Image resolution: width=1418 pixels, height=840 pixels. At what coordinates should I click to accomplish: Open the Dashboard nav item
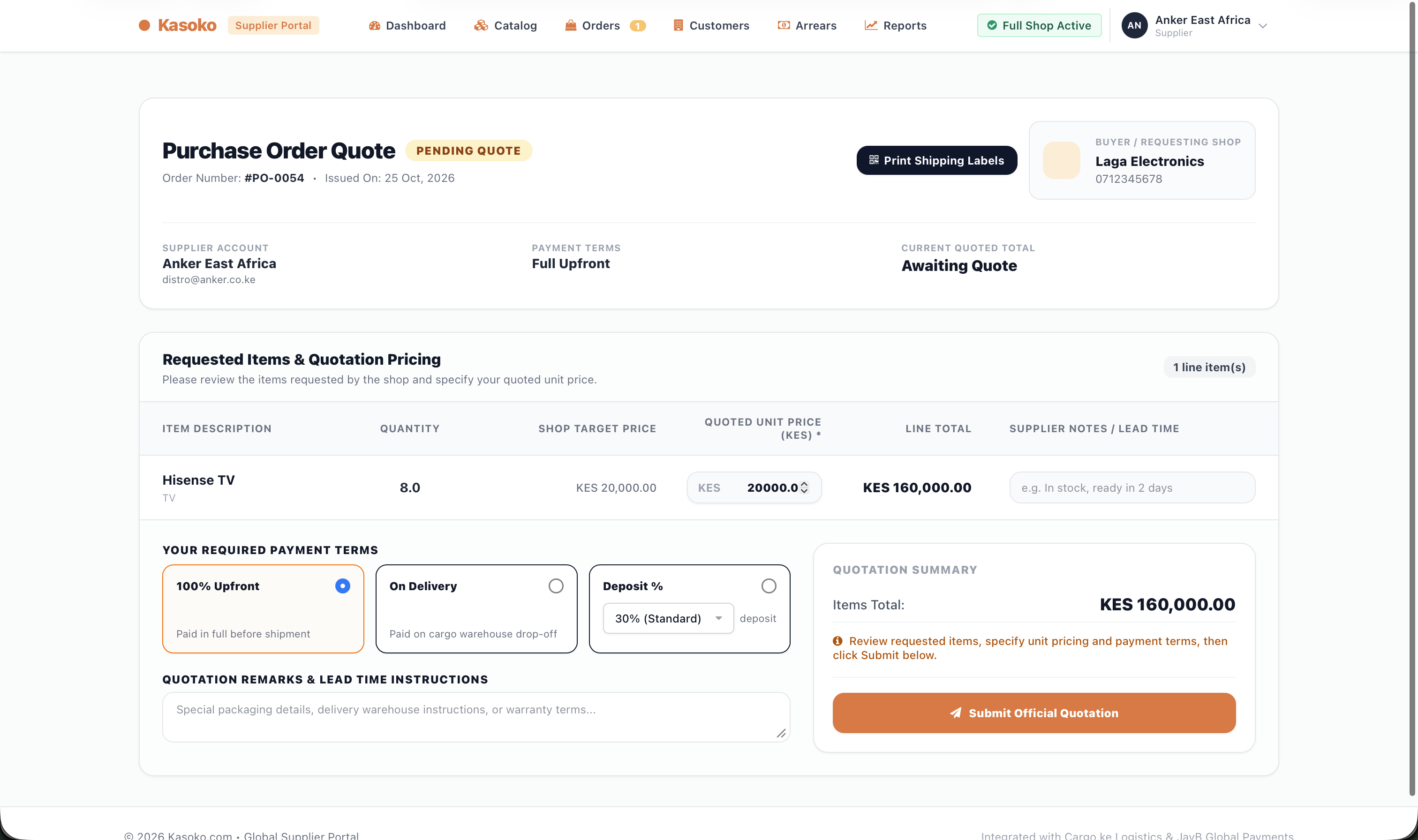[407, 25]
